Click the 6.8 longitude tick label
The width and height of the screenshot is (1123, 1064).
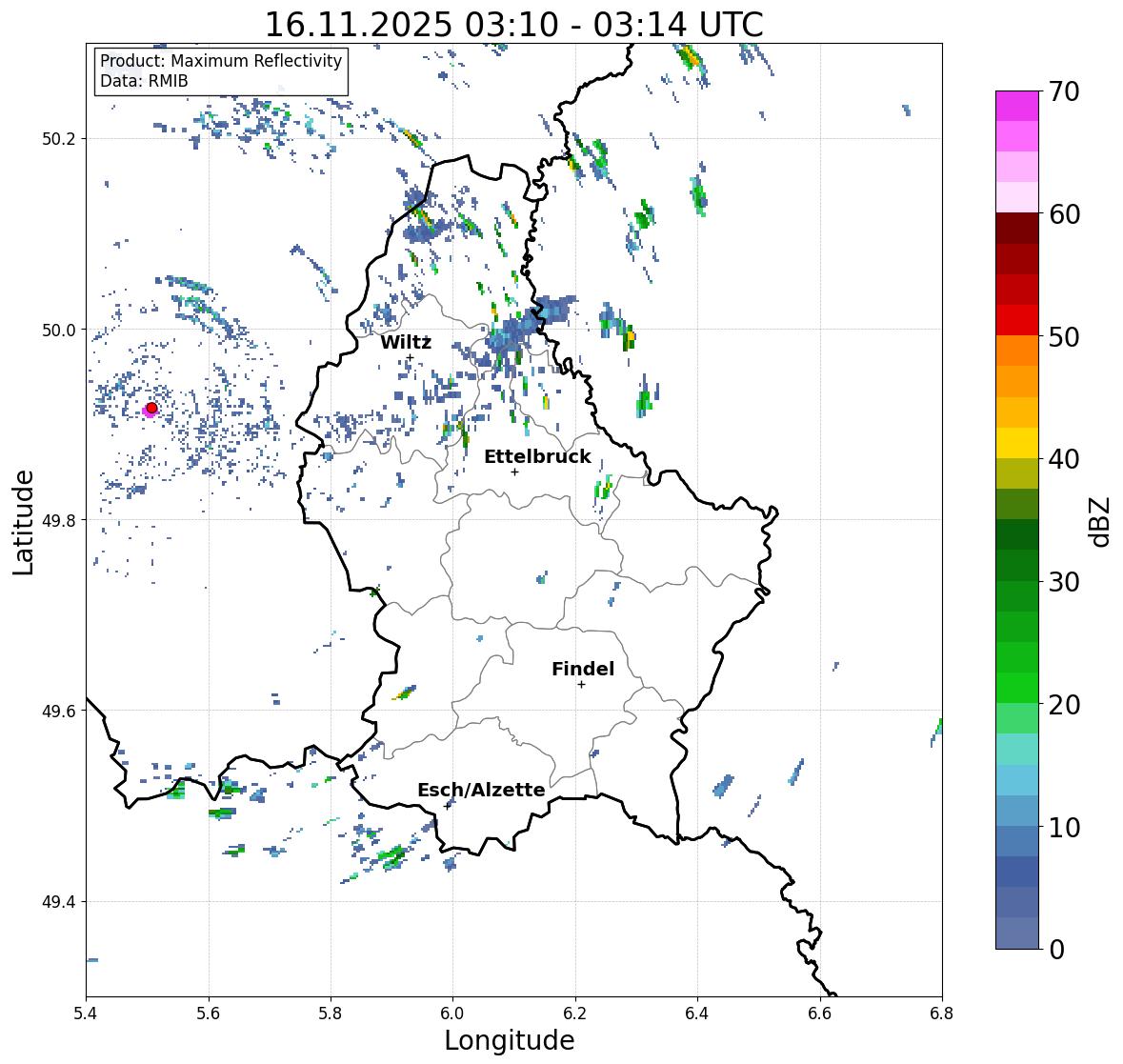click(942, 1014)
